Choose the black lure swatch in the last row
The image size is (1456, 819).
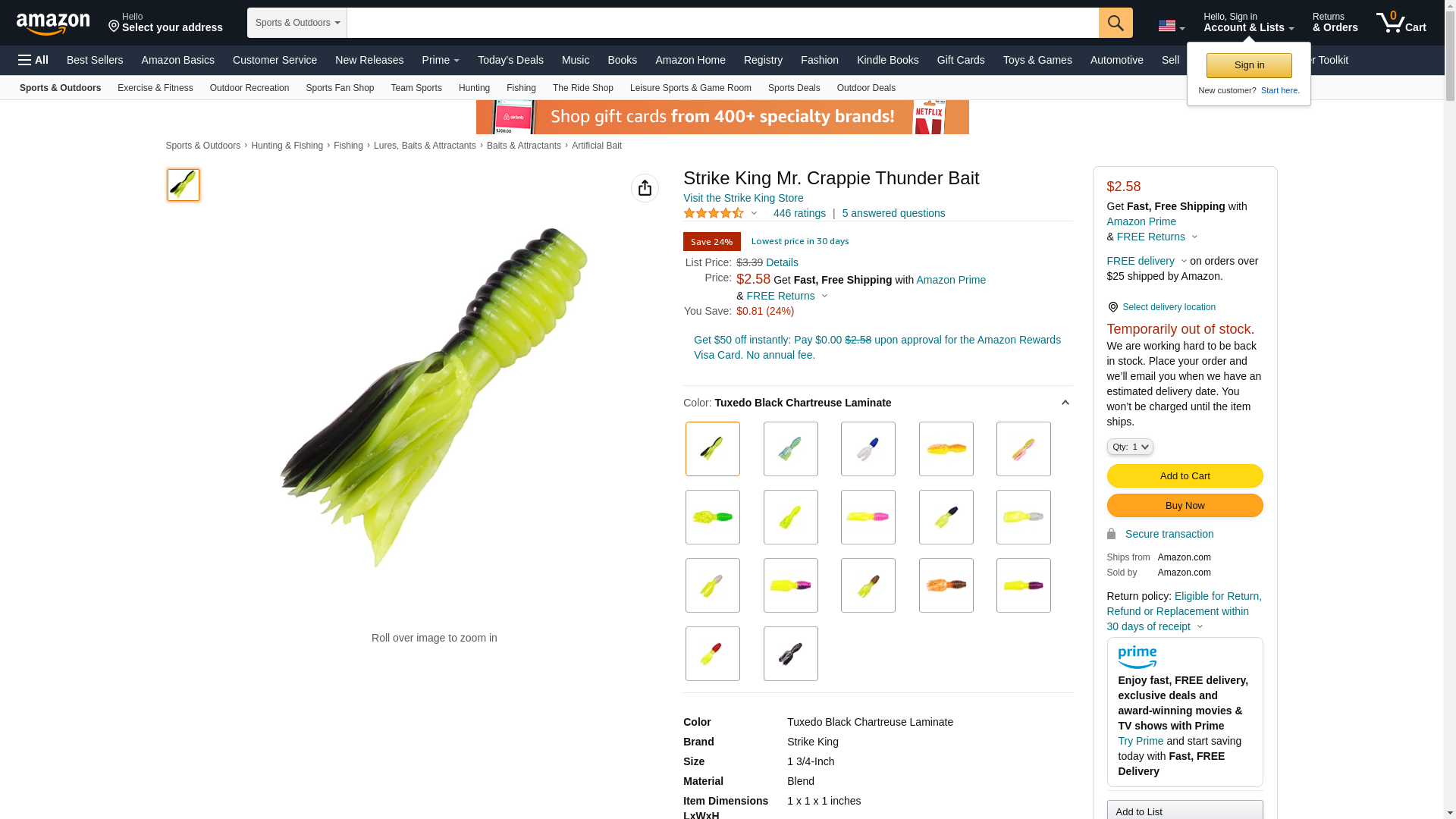[791, 654]
